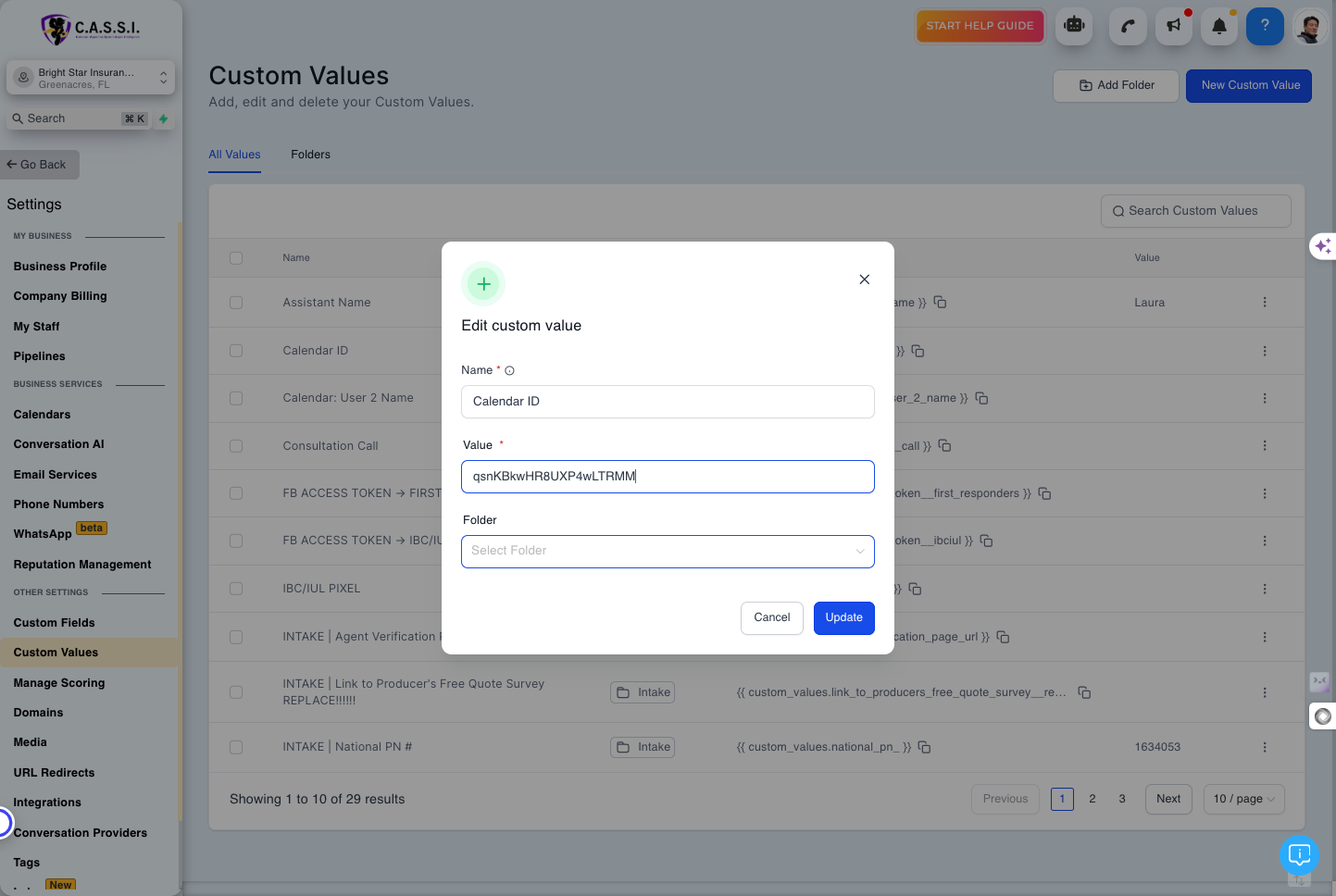The width and height of the screenshot is (1336, 896).
Task: Open row actions for Assistant Name
Action: pyautogui.click(x=1265, y=303)
